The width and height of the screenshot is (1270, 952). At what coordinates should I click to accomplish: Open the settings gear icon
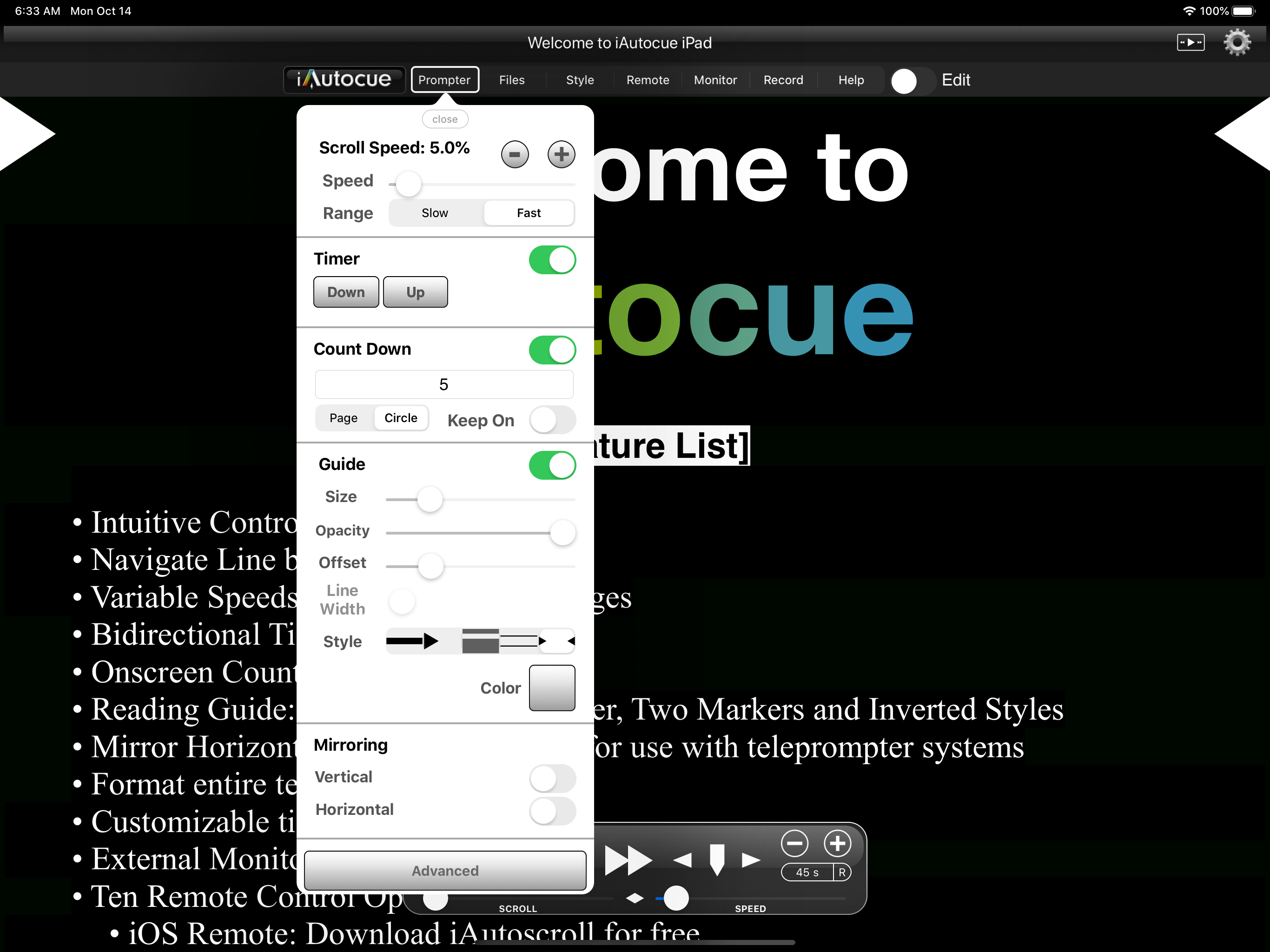[x=1237, y=42]
